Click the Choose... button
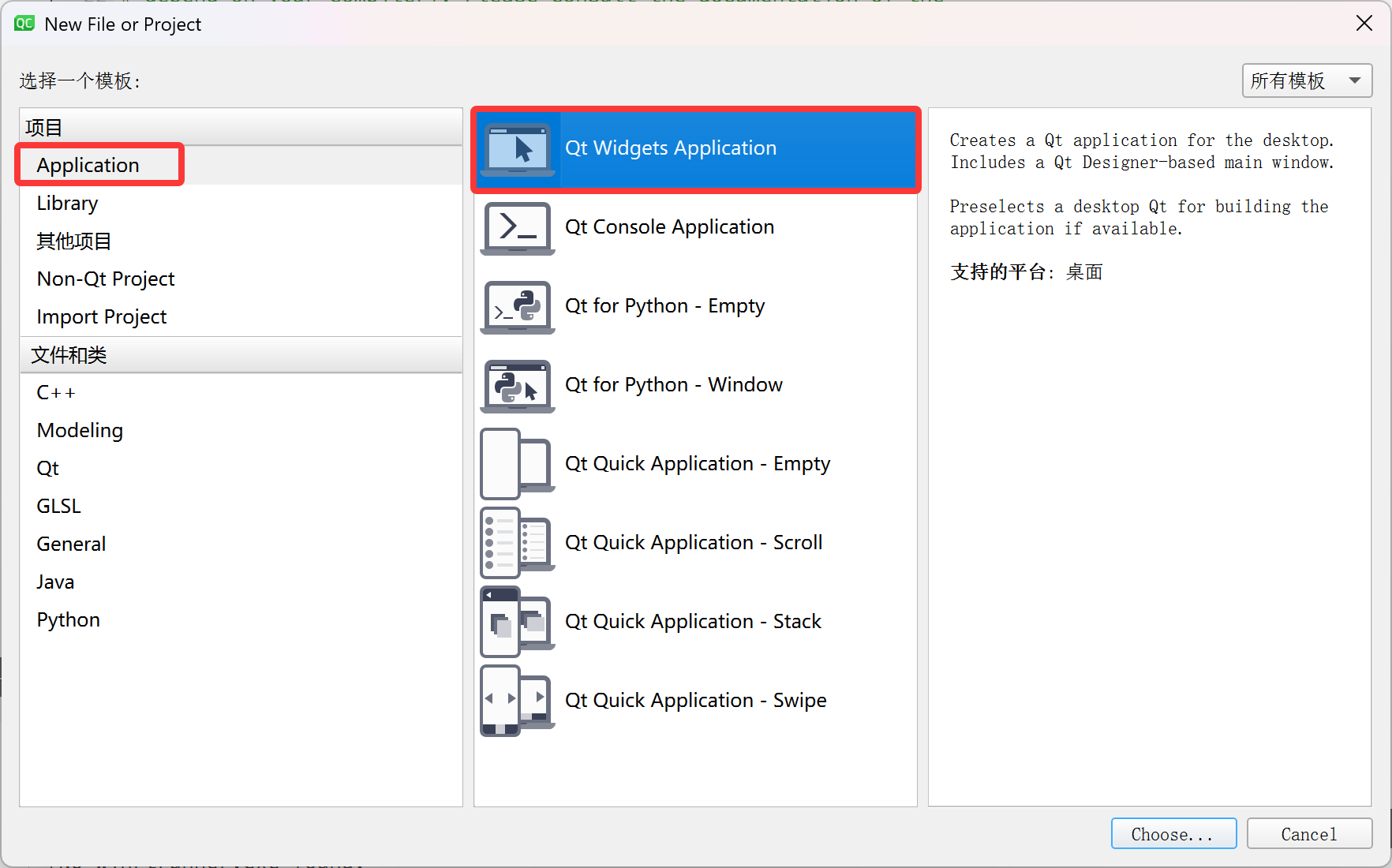Image resolution: width=1392 pixels, height=868 pixels. pos(1173,834)
